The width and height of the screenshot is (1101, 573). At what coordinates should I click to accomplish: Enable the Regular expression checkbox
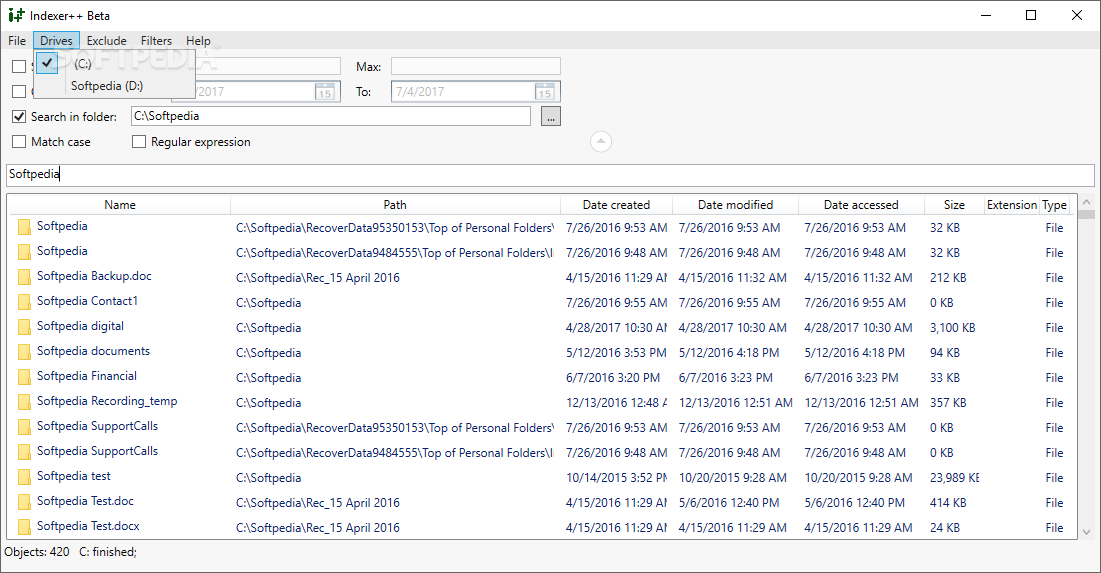tap(139, 142)
